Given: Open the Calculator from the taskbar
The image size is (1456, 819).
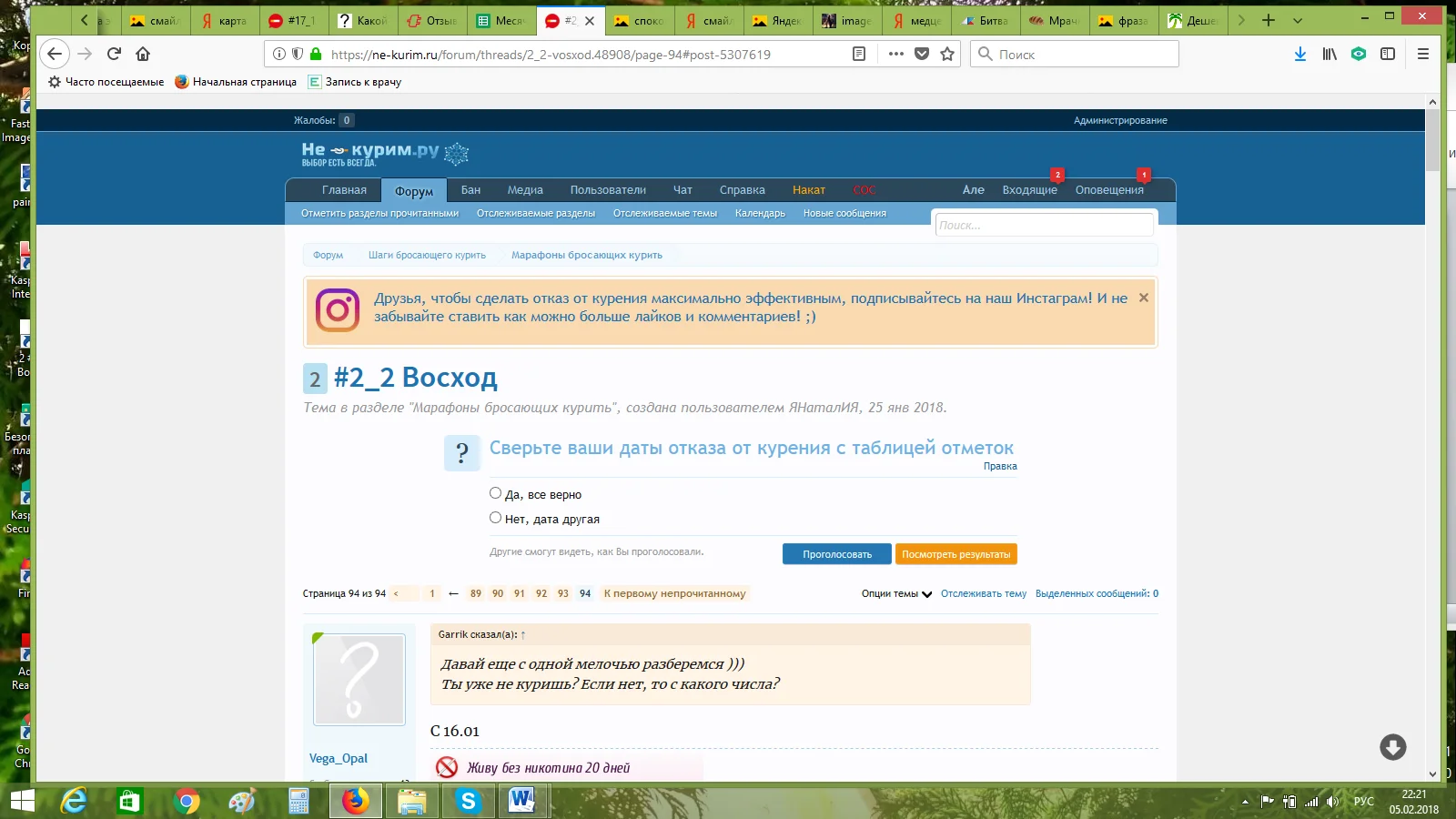Looking at the screenshot, I should point(299,801).
